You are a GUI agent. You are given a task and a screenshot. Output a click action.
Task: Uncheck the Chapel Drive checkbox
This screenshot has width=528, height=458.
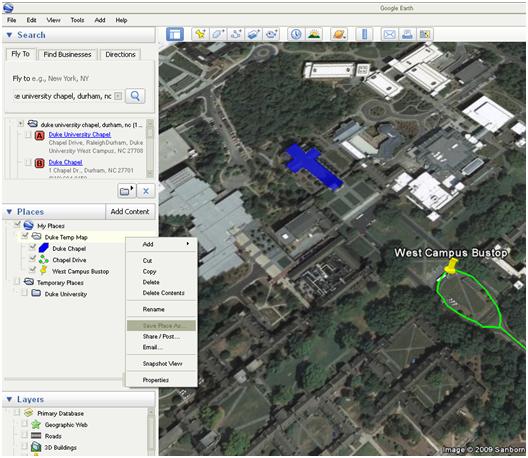32,259
